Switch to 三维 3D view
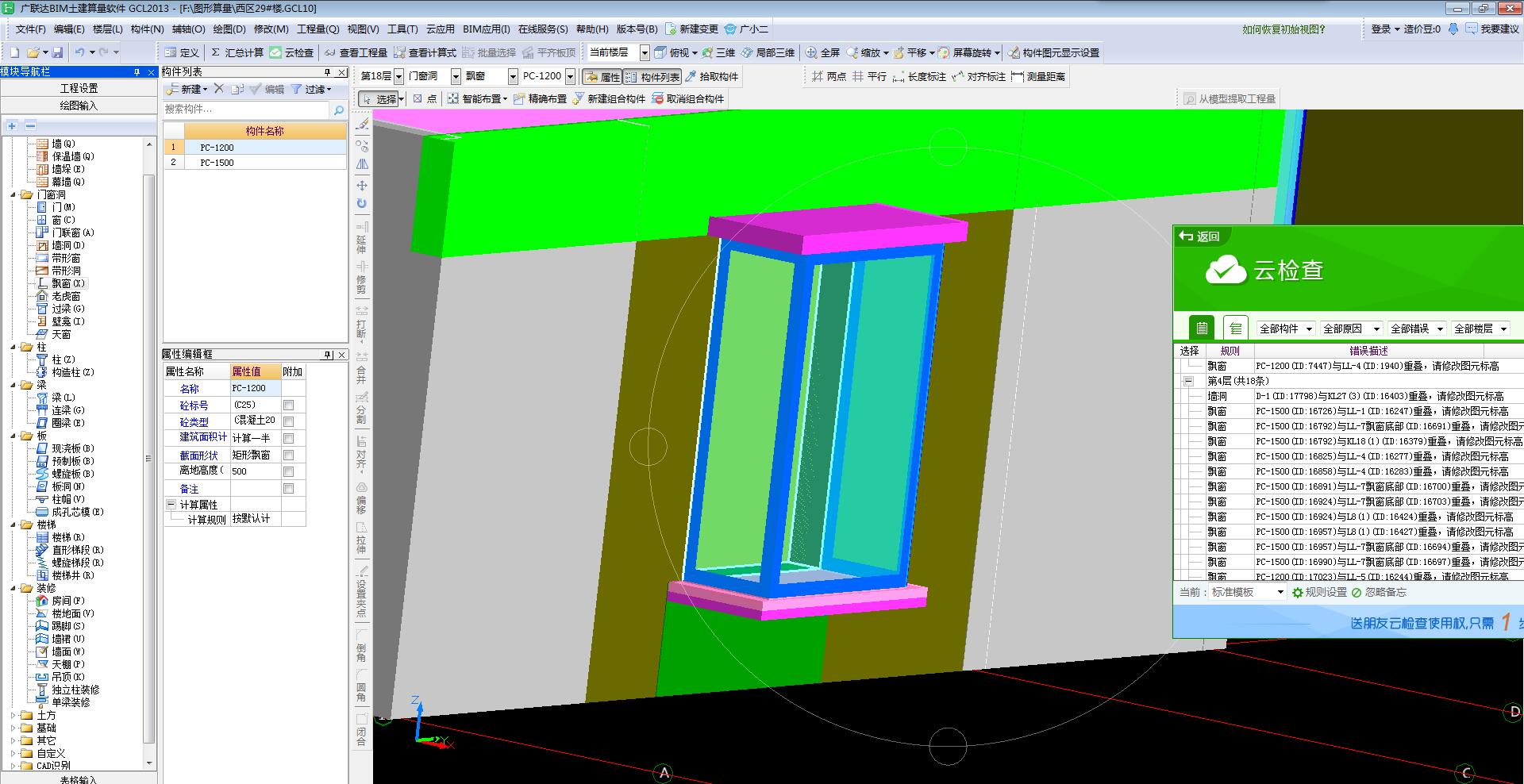This screenshot has height=784, width=1524. 718,52
